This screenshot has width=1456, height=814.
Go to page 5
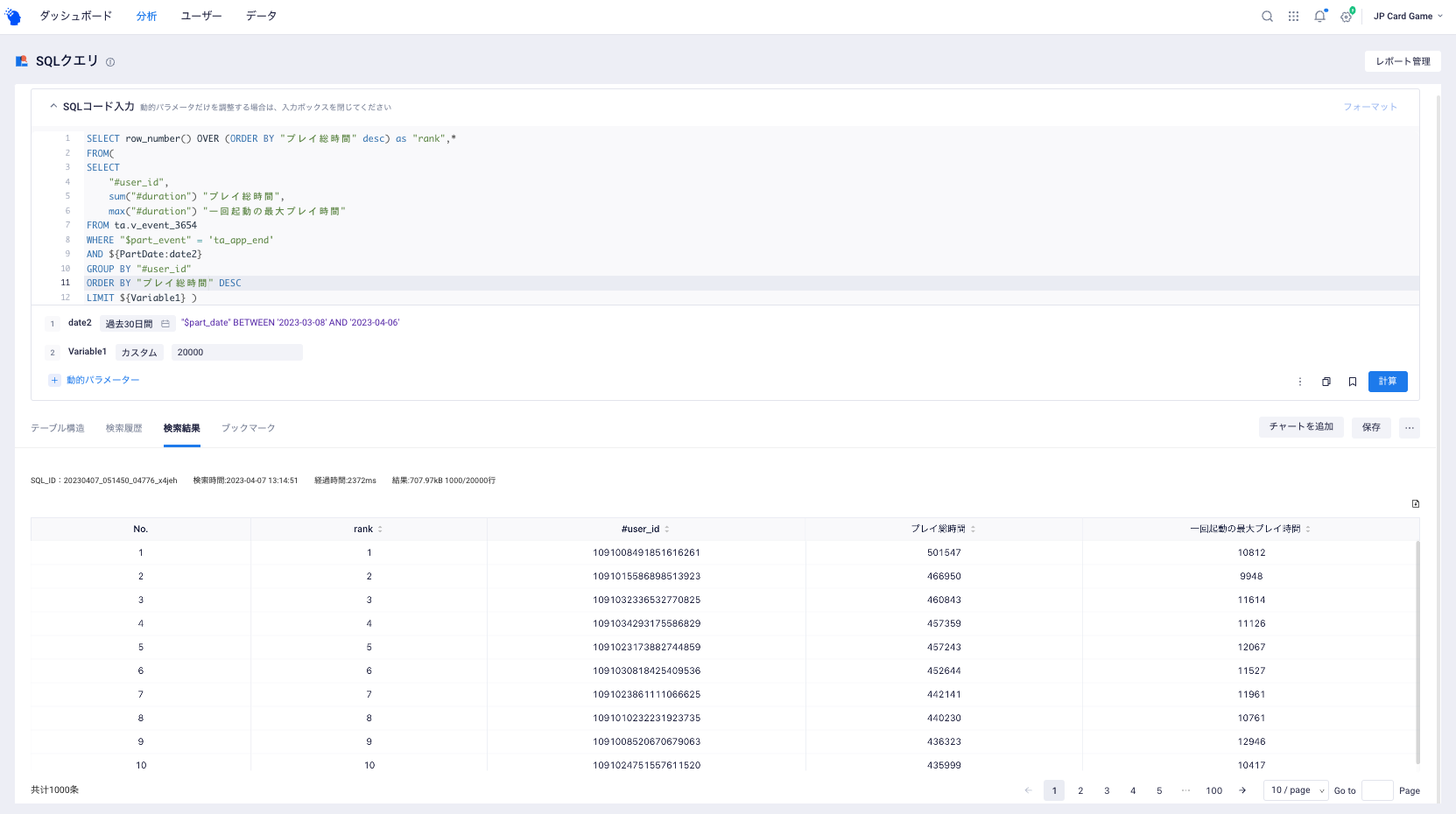pyautogui.click(x=1159, y=790)
